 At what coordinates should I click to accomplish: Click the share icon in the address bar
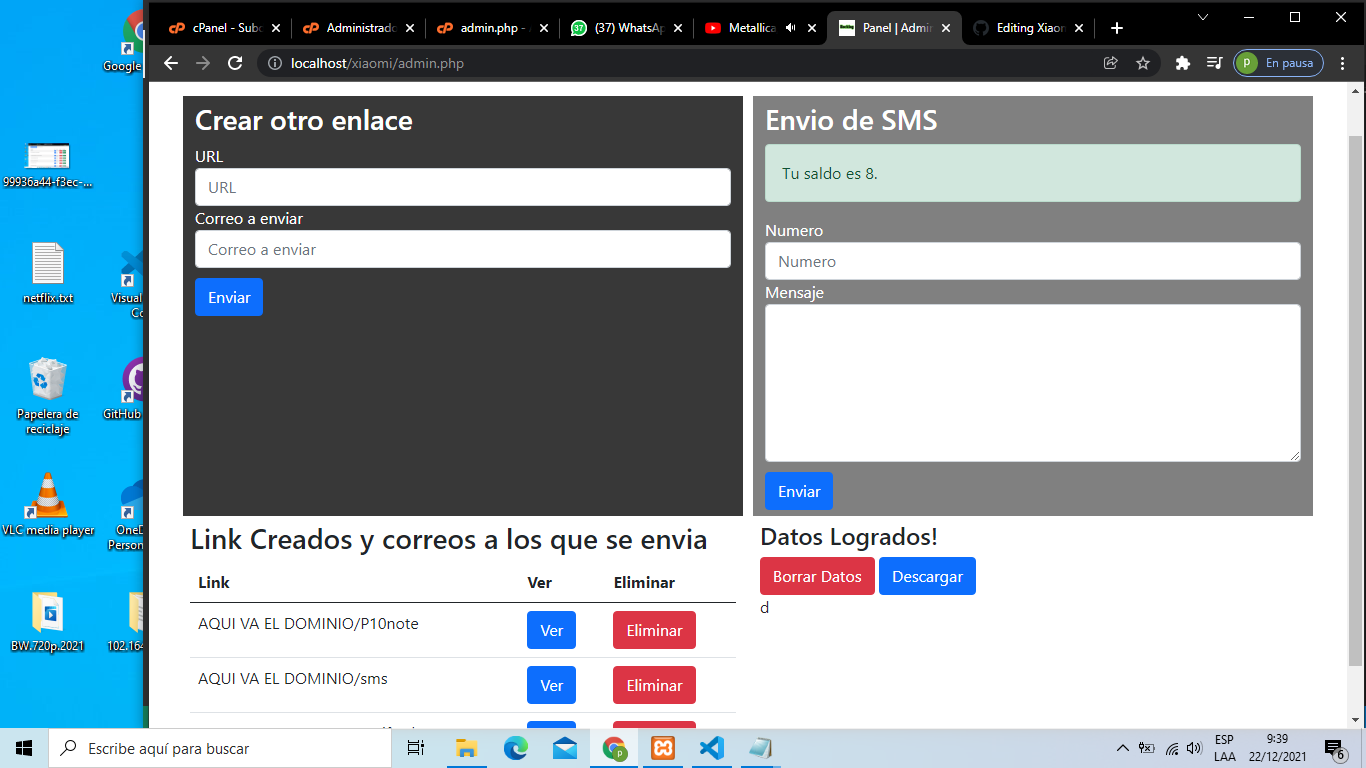tap(1110, 62)
